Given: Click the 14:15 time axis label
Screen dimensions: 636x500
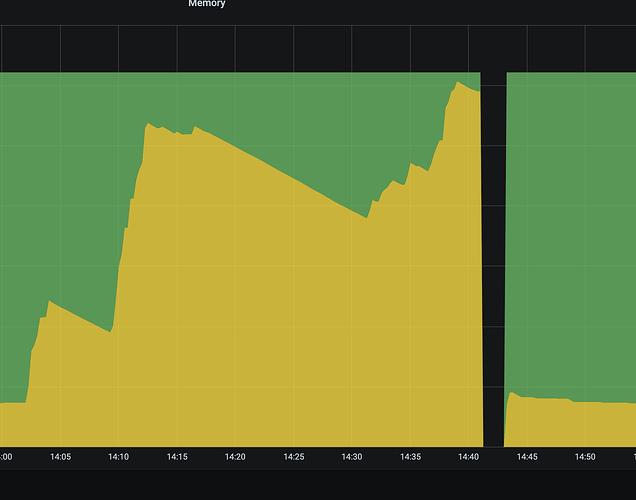Looking at the screenshot, I should 177,457.
